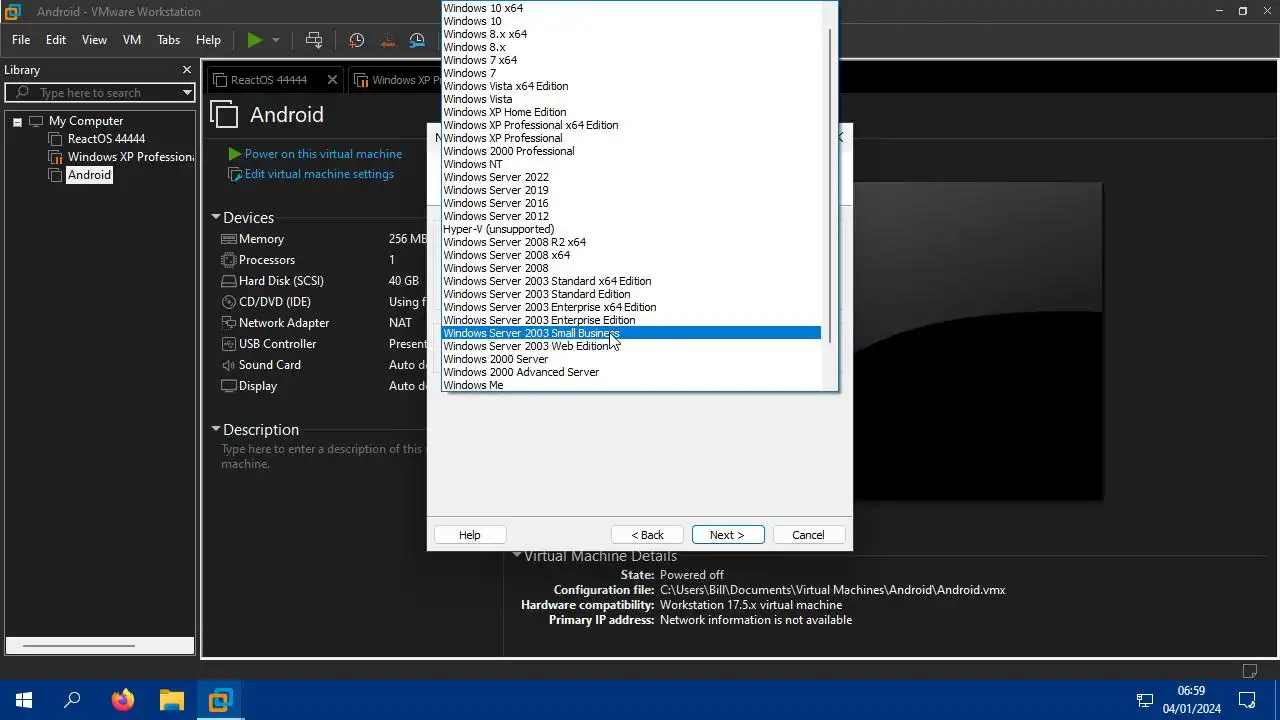Click the description text field
This screenshot has width=1280, height=720.
pyautogui.click(x=323, y=456)
